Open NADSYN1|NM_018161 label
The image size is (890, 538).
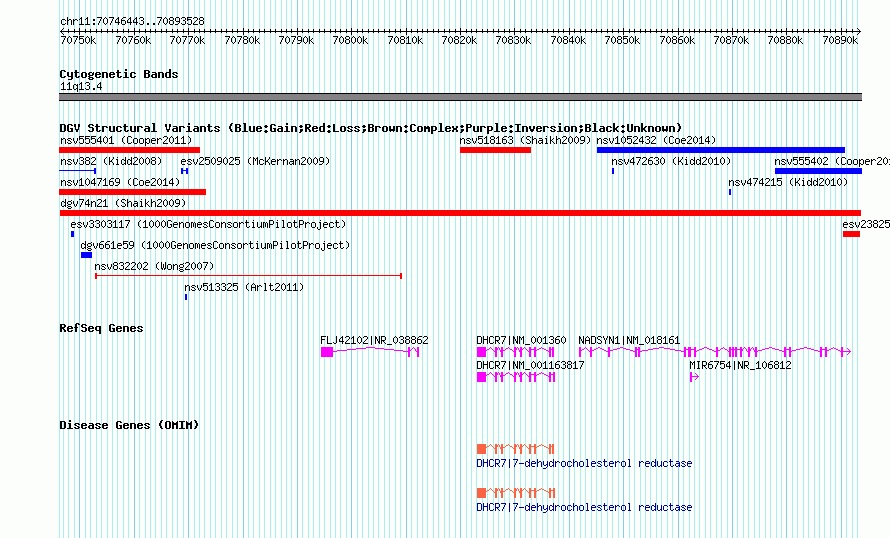click(629, 340)
